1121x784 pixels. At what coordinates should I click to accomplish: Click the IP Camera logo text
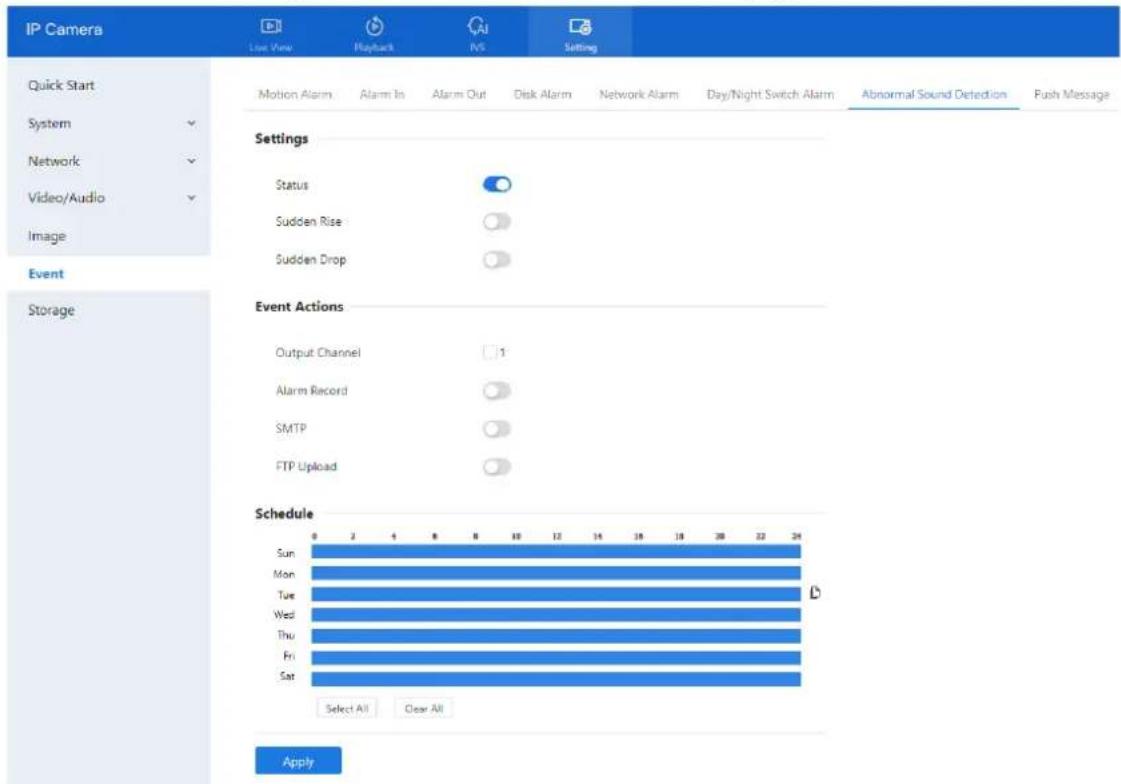[64, 29]
